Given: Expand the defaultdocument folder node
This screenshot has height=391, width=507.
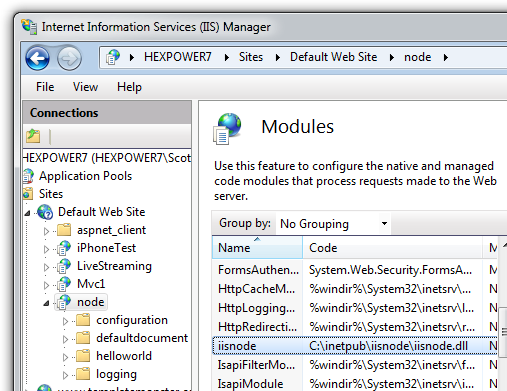Looking at the screenshot, I should click(65, 339).
